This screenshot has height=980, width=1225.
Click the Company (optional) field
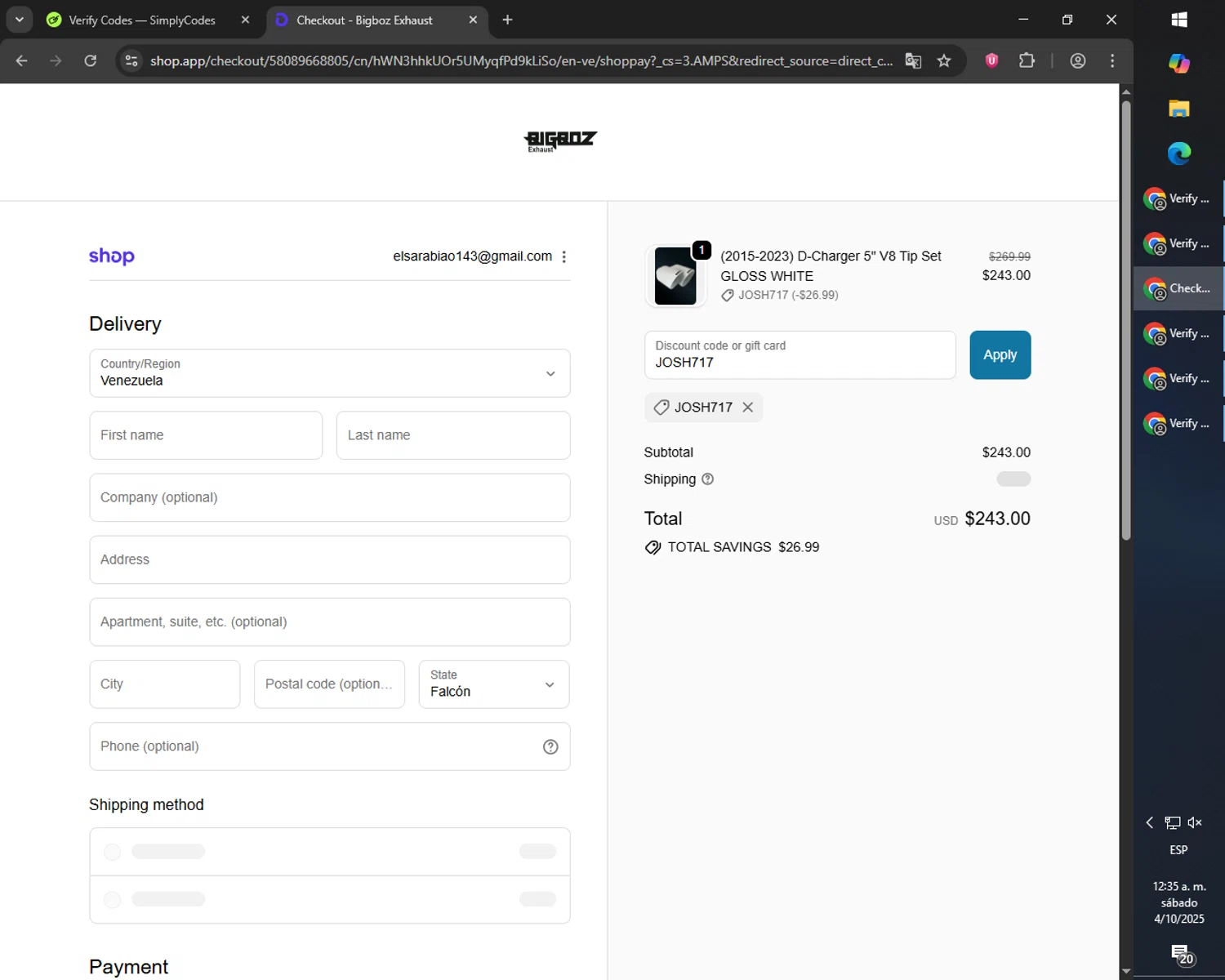[x=330, y=497]
